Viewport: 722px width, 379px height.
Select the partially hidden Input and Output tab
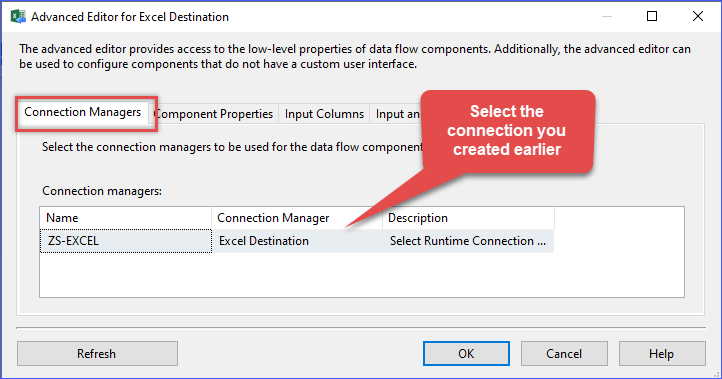[396, 114]
